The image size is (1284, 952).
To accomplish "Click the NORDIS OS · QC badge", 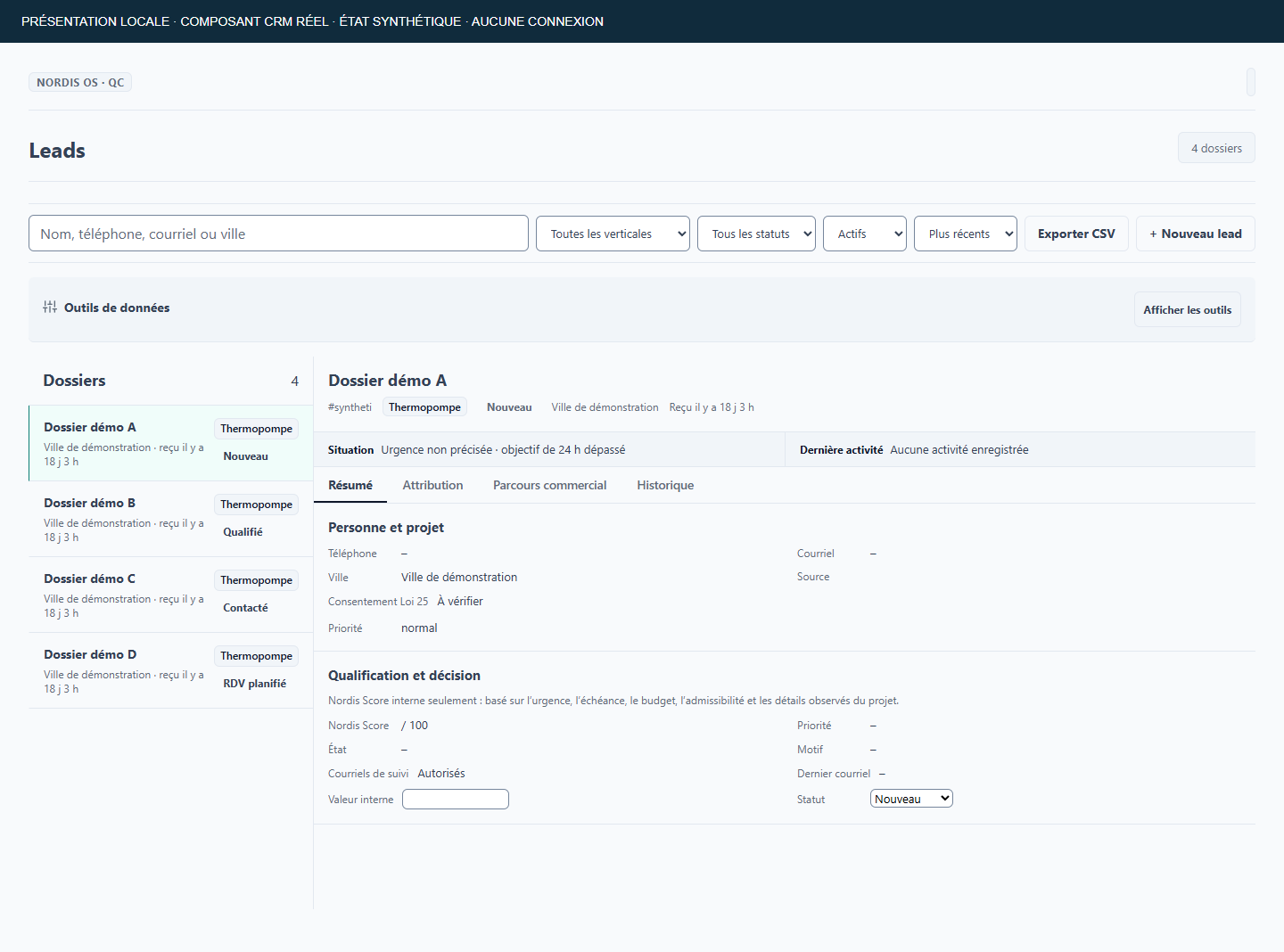I will [80, 82].
